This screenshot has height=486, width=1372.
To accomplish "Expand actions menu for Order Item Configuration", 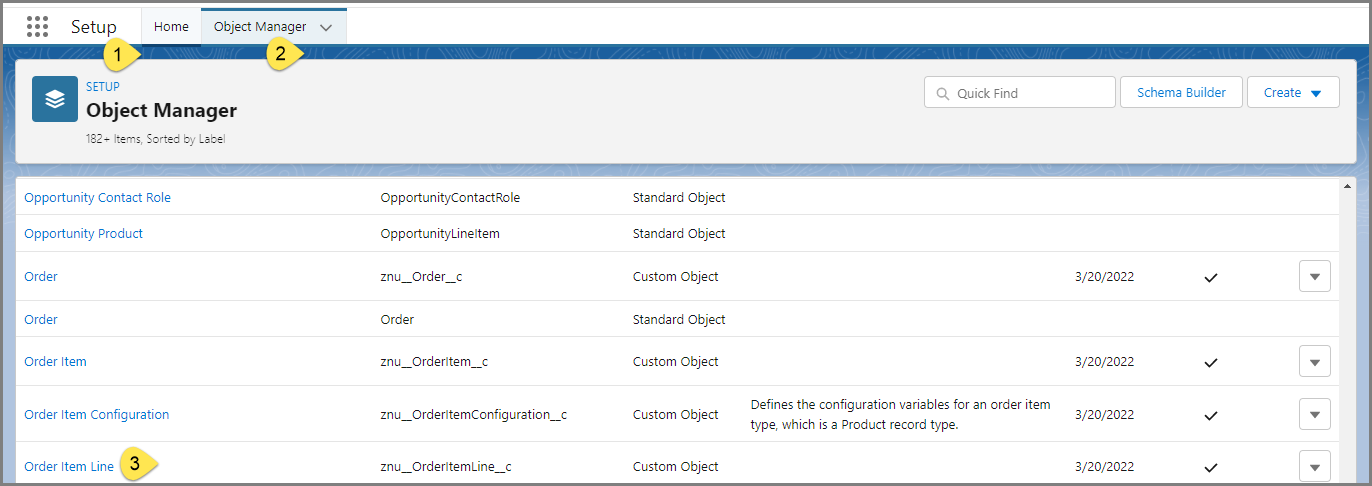I will tap(1314, 414).
